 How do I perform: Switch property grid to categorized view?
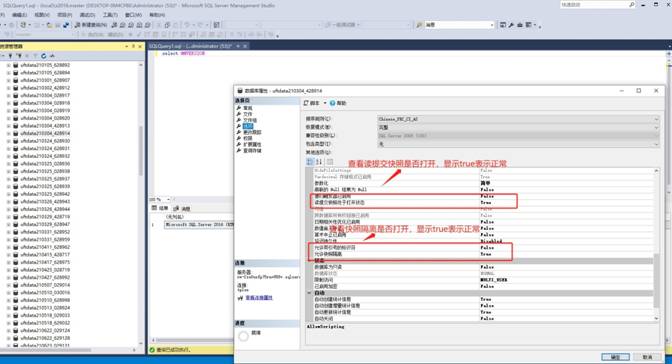(x=310, y=162)
